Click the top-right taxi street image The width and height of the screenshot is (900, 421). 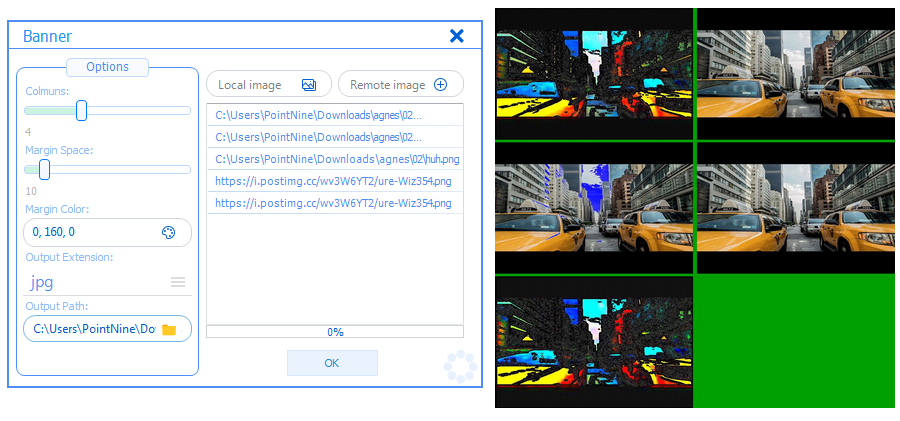(x=796, y=74)
